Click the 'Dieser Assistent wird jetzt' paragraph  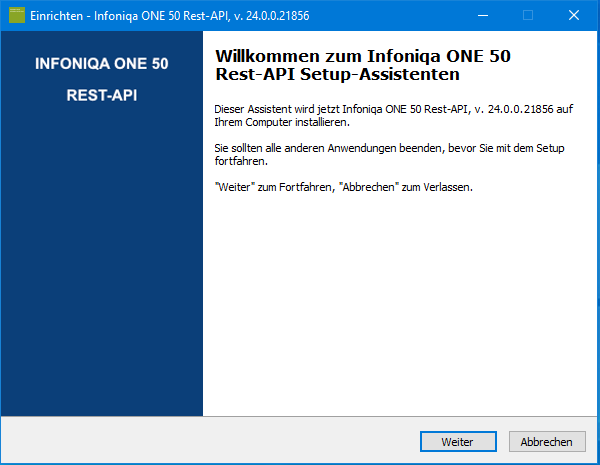pyautogui.click(x=393, y=116)
